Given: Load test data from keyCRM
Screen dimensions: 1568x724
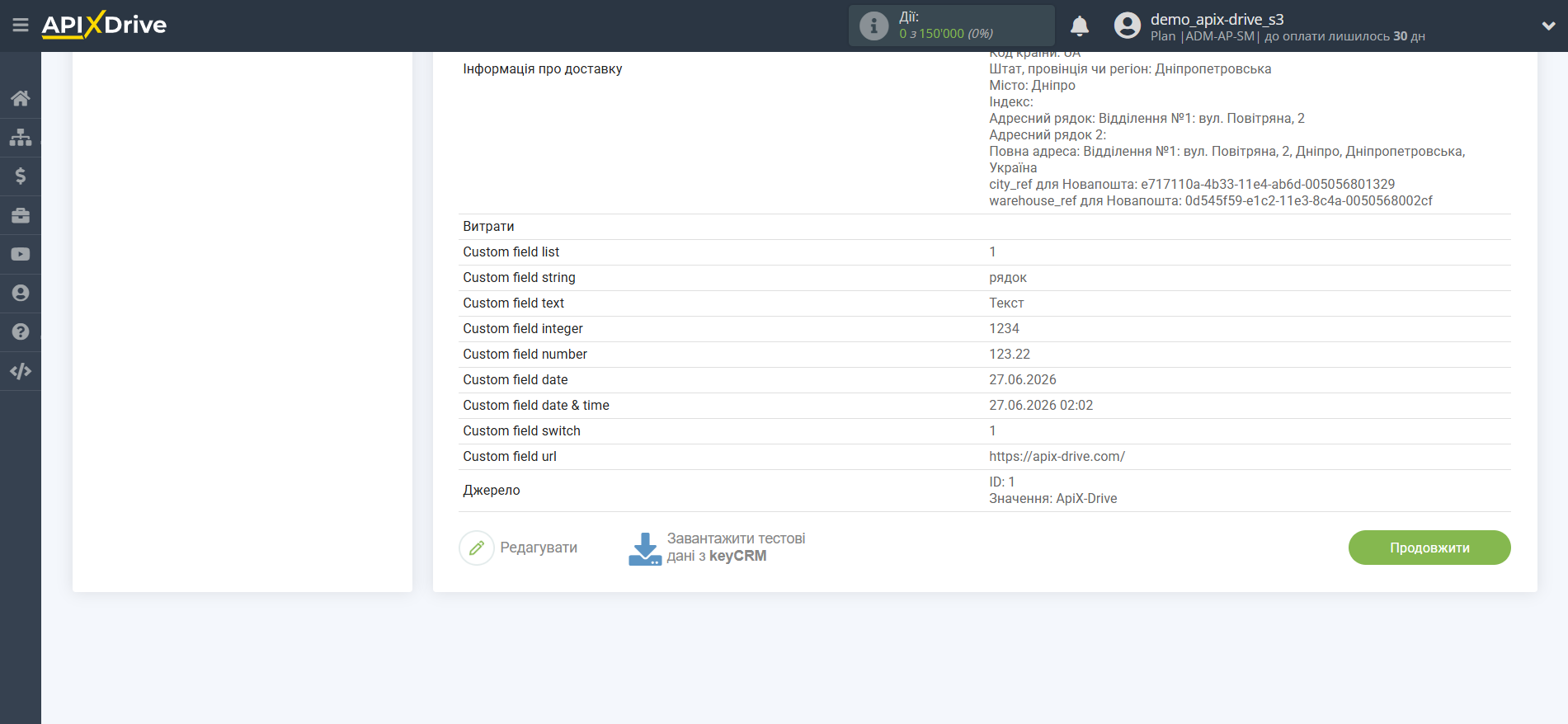Looking at the screenshot, I should click(718, 548).
